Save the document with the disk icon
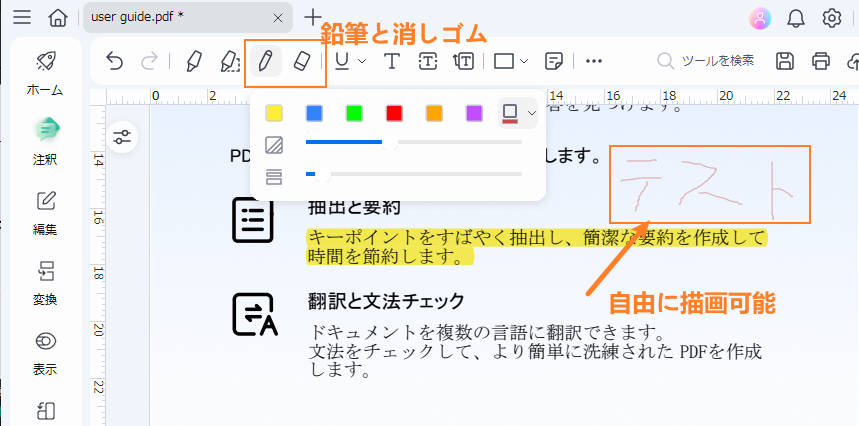Screen dimensions: 859x426 pos(785,61)
